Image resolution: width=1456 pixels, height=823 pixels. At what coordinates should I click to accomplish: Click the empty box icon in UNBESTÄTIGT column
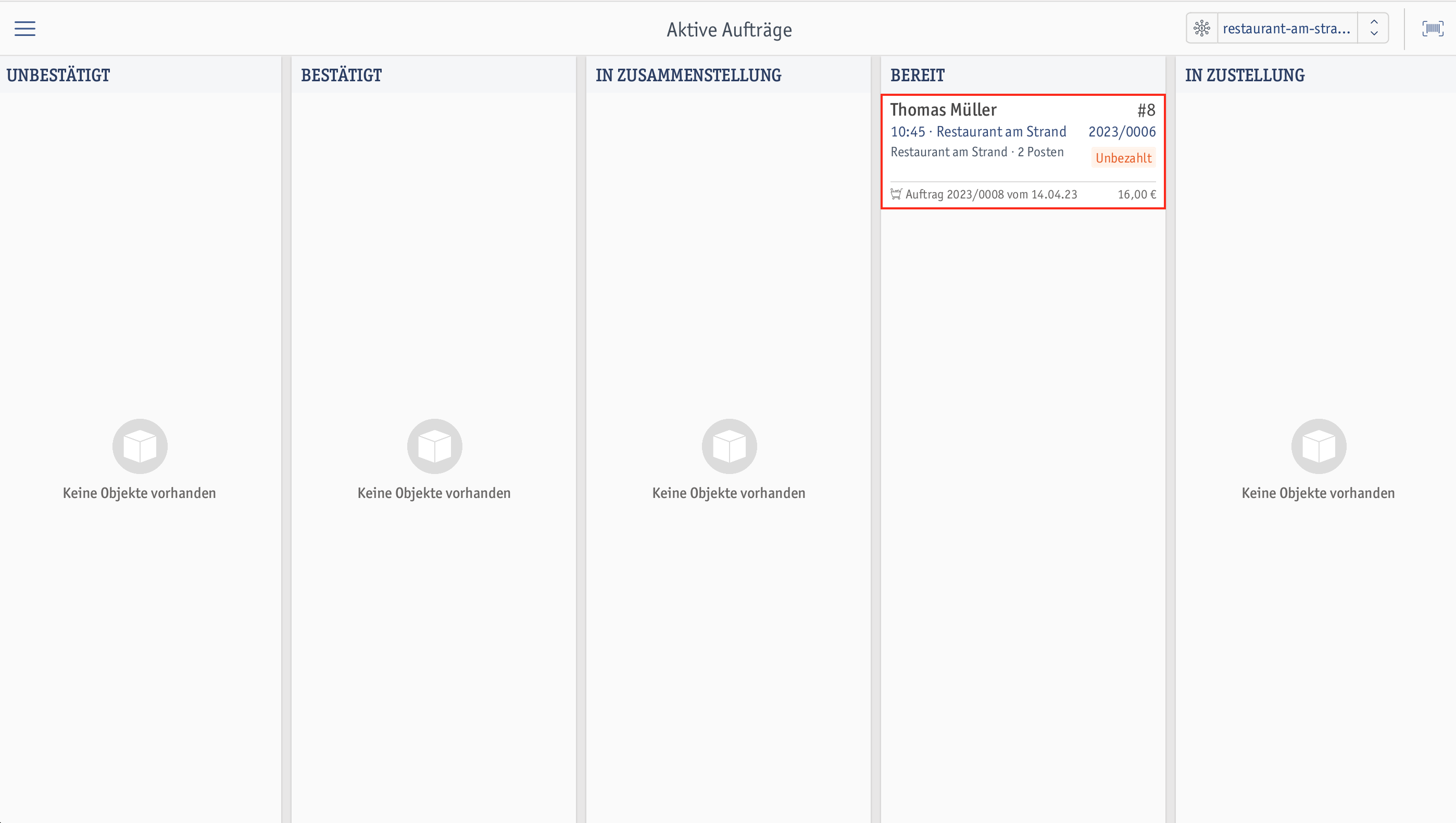pos(140,446)
